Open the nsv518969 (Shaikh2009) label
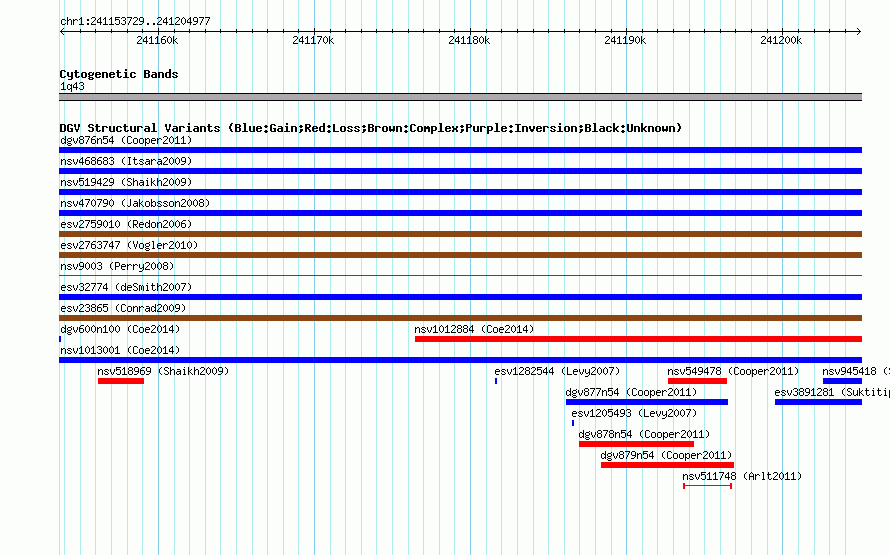890x555 pixels. tap(163, 371)
